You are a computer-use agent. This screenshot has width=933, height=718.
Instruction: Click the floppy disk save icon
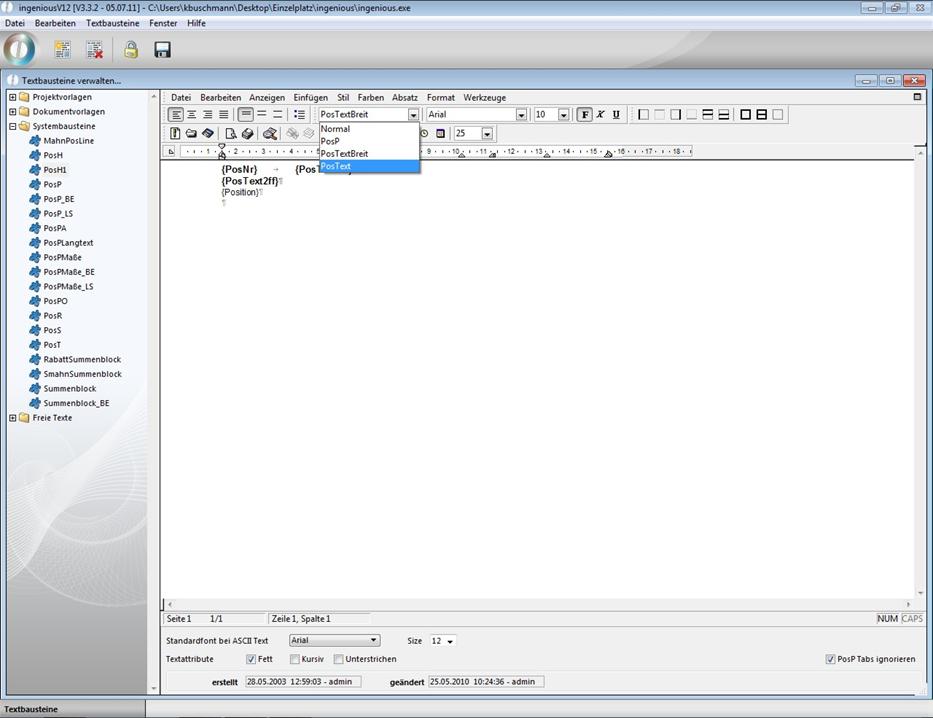tap(162, 49)
